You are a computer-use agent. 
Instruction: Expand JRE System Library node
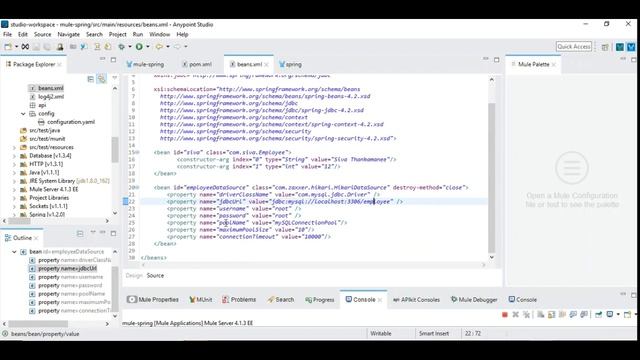pyautogui.click(x=14, y=181)
